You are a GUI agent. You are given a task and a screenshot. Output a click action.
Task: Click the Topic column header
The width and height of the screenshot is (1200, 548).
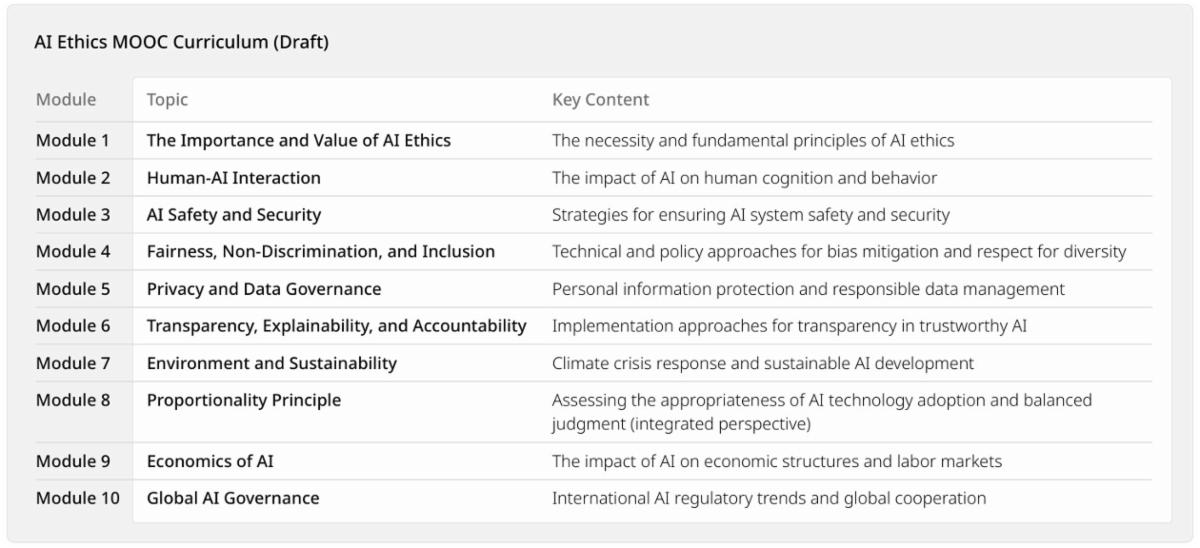point(167,100)
